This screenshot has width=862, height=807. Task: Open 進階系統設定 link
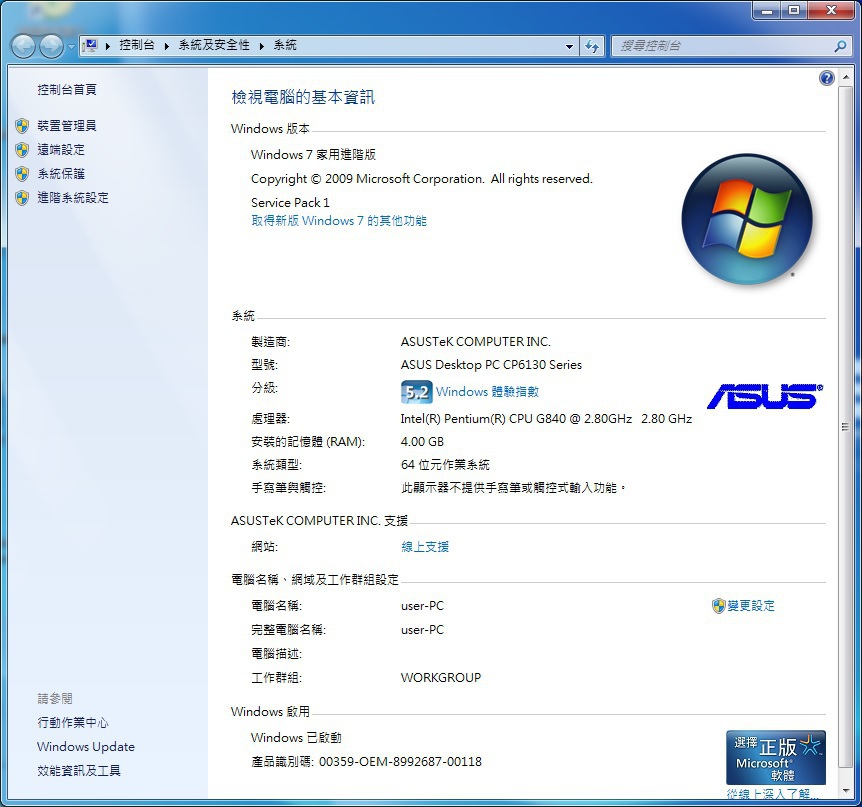[73, 198]
